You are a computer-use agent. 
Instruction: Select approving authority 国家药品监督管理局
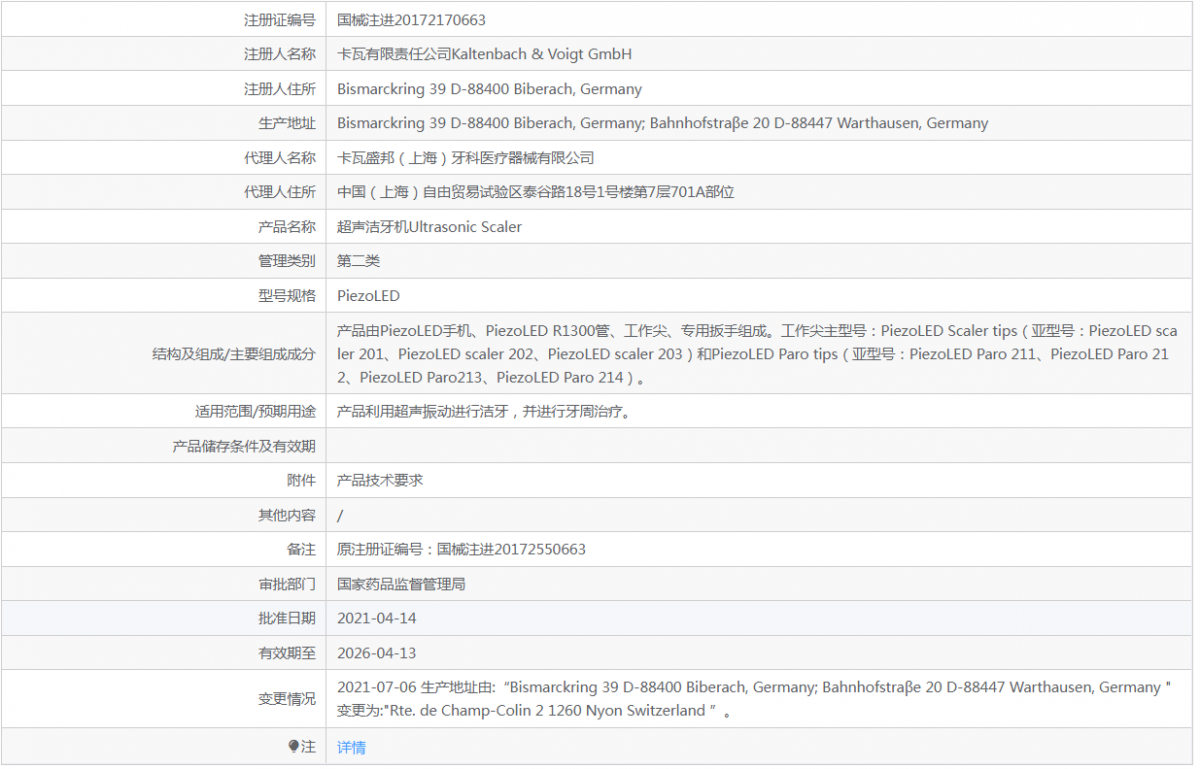[x=401, y=584]
